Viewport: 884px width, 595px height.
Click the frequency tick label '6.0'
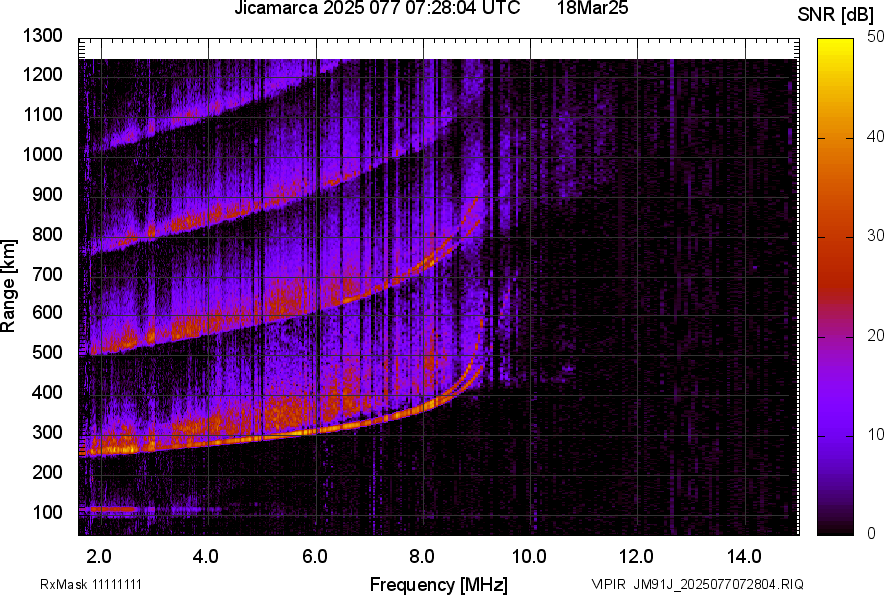315,557
